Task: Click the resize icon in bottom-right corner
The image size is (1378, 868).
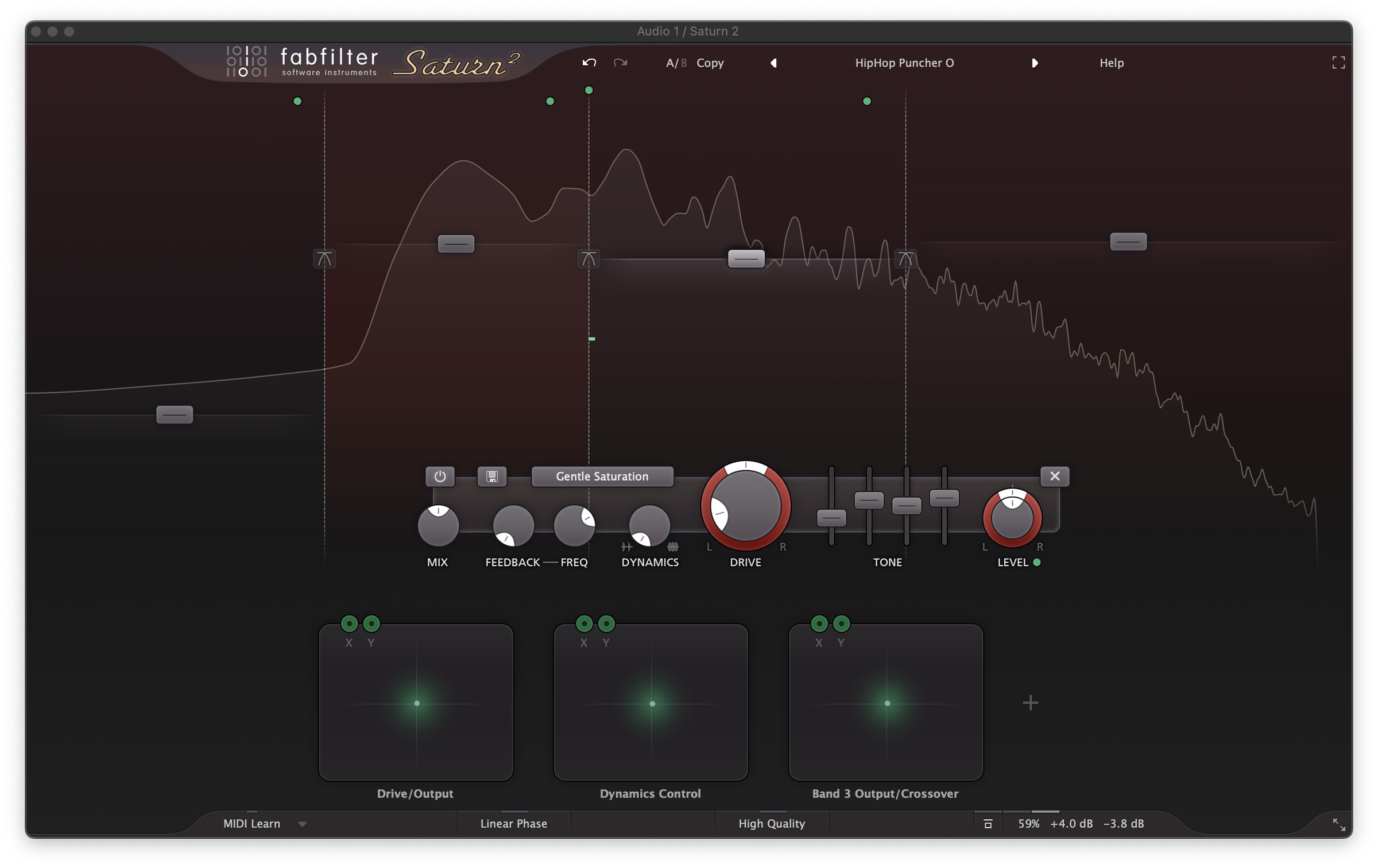Action: [1339, 825]
